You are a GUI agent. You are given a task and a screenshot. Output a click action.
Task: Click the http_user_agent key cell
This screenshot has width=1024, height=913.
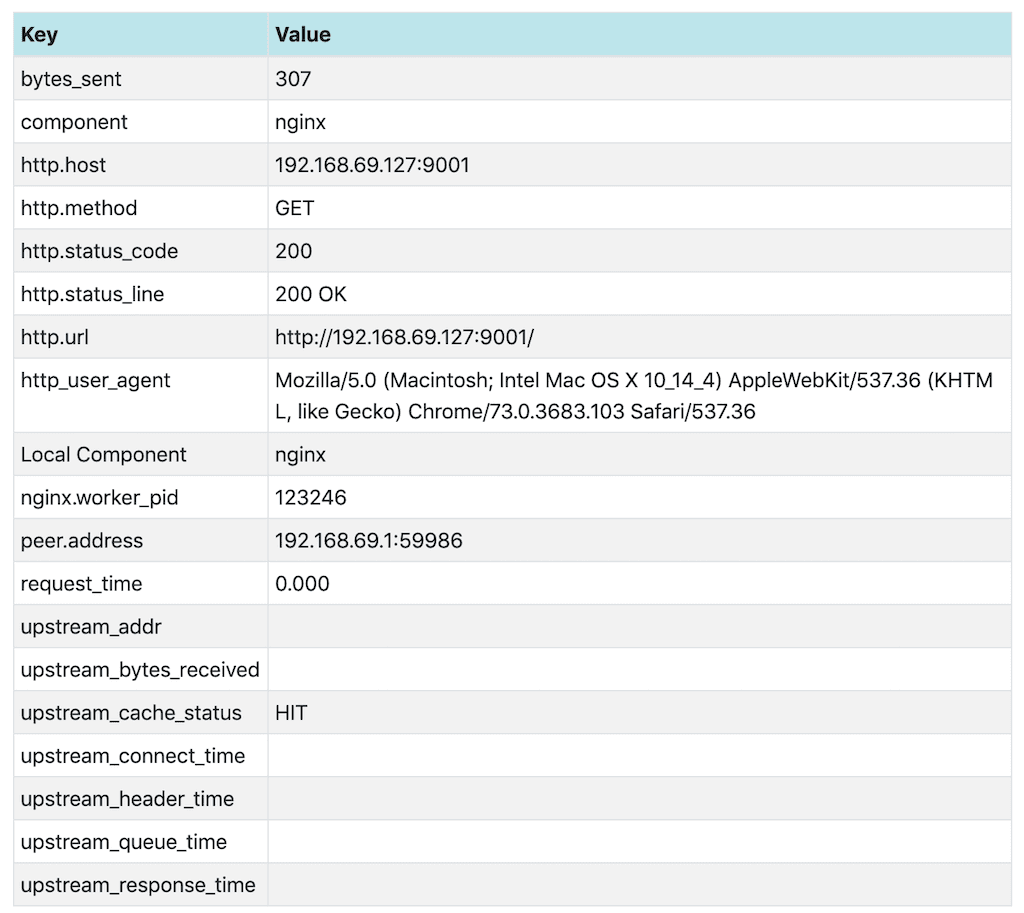95,380
